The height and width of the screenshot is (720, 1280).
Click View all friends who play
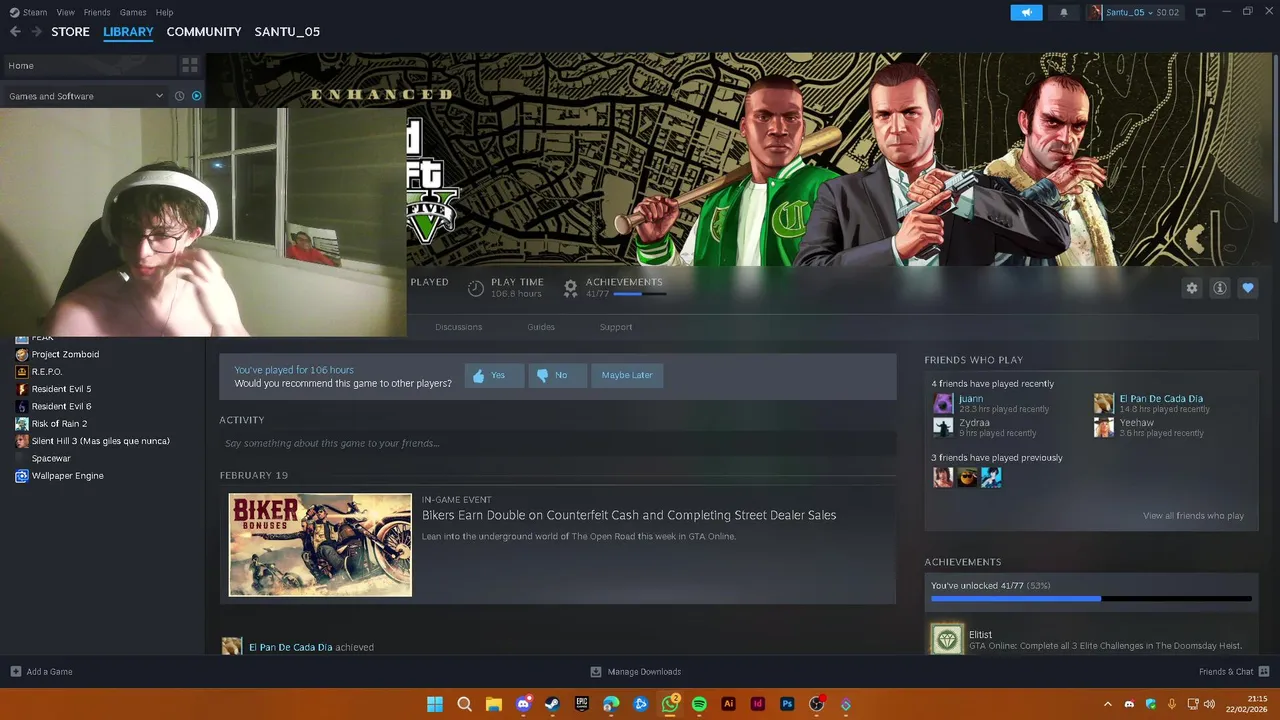coord(1193,516)
